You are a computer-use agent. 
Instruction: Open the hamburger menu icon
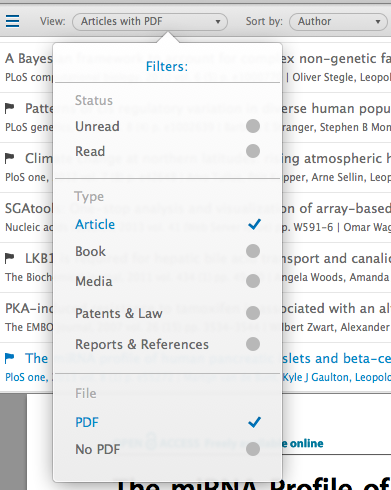(12, 21)
